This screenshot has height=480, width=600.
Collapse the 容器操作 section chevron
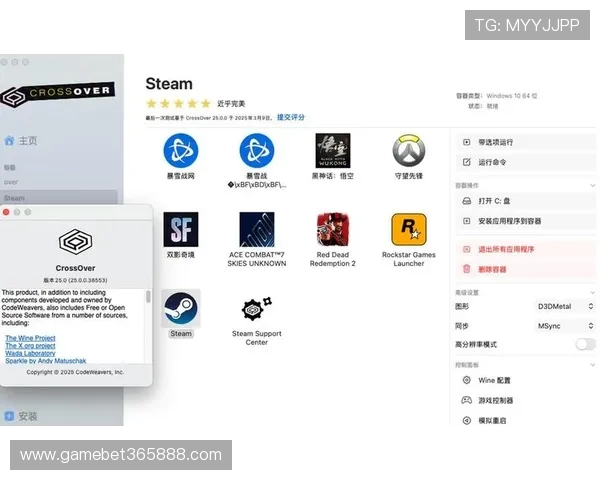pyautogui.click(x=592, y=186)
